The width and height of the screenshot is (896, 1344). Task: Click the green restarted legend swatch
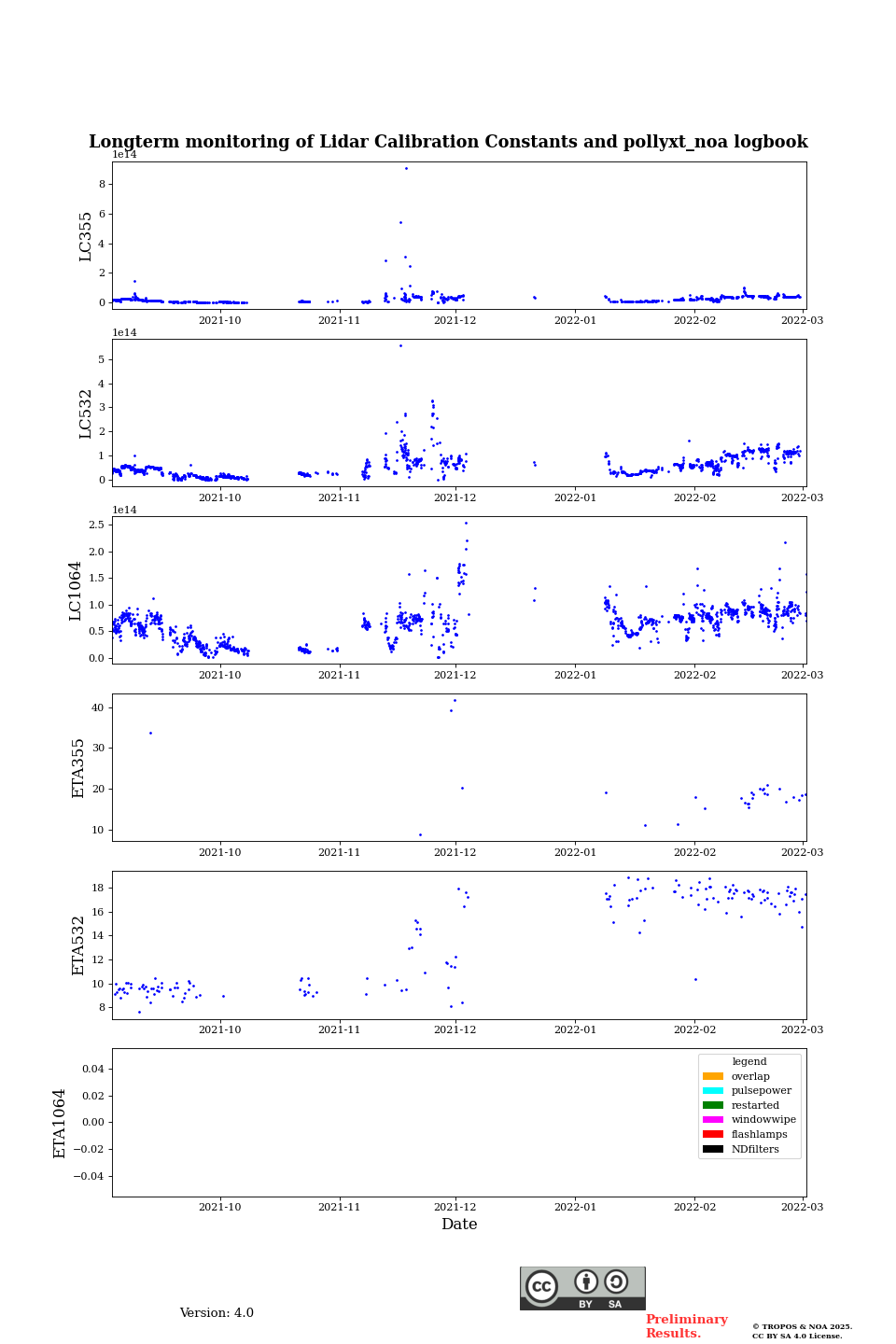713,1105
